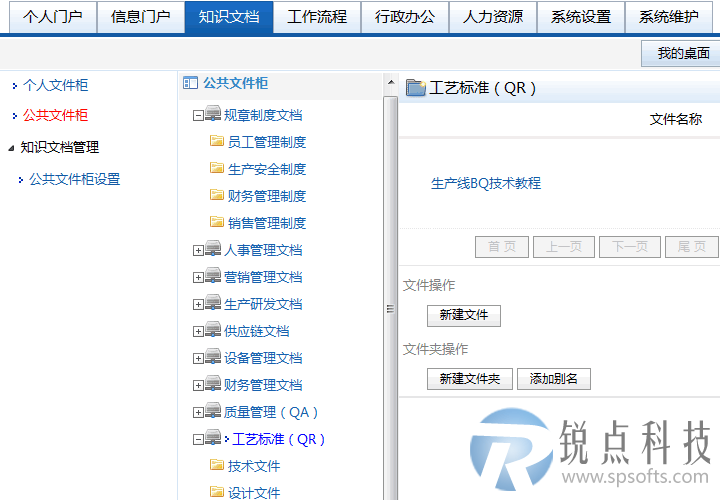This screenshot has width=720, height=500.
Task: Open the 设计文件 folder label
Action: point(254,493)
